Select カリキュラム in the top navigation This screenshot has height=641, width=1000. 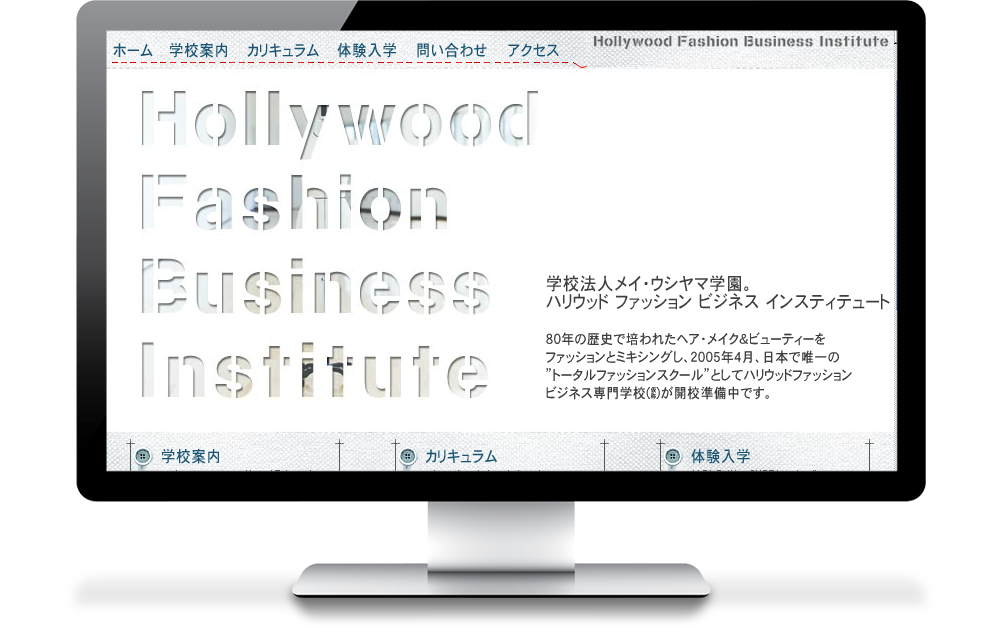point(283,51)
